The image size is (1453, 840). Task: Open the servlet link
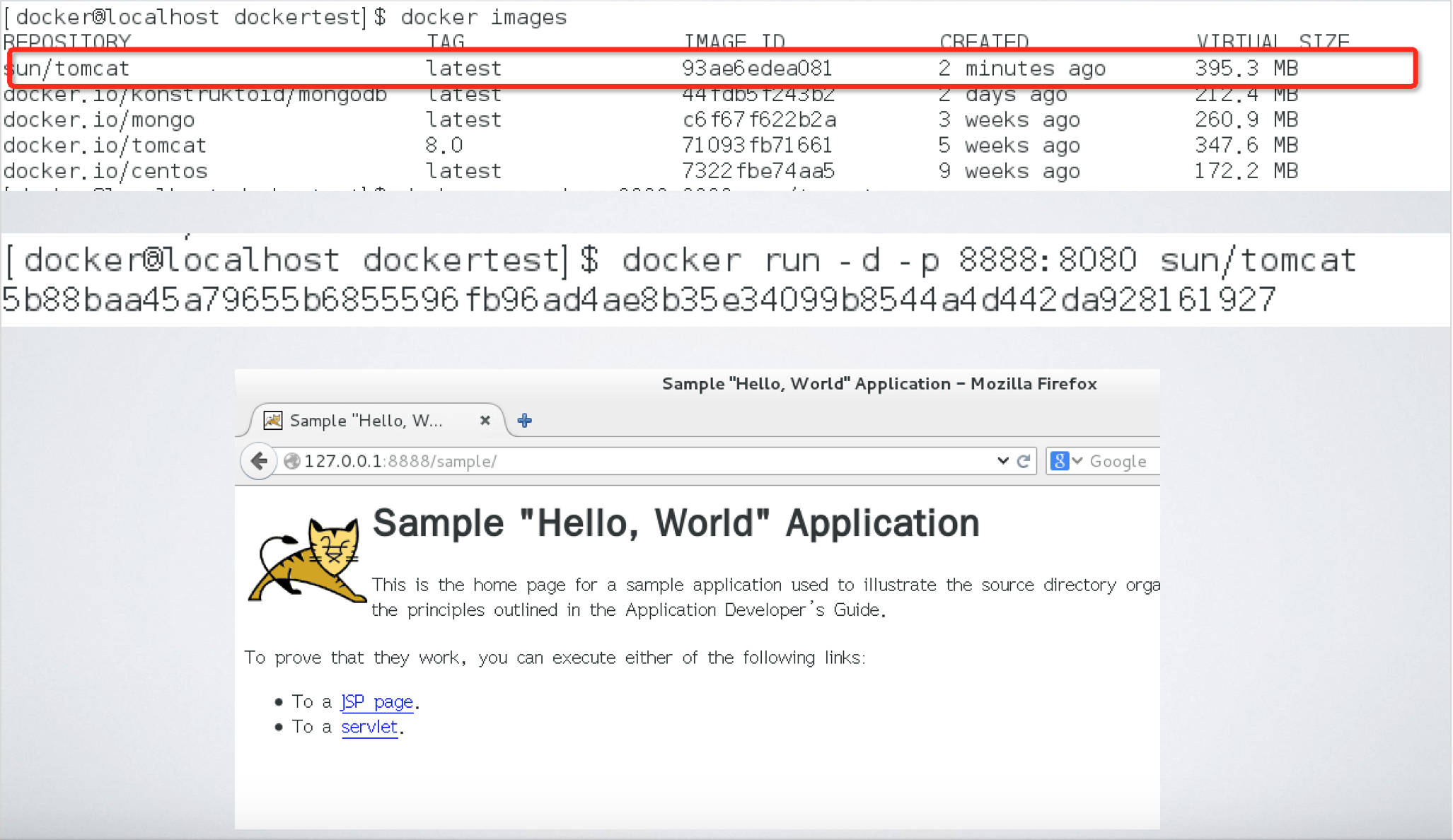click(369, 727)
